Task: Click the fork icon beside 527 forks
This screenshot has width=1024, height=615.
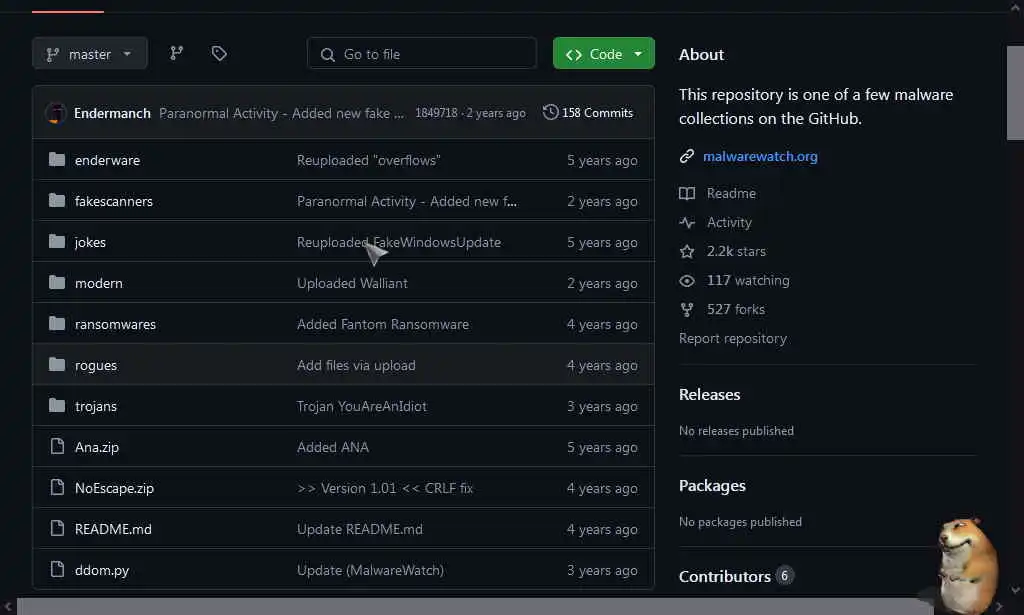Action: click(687, 309)
